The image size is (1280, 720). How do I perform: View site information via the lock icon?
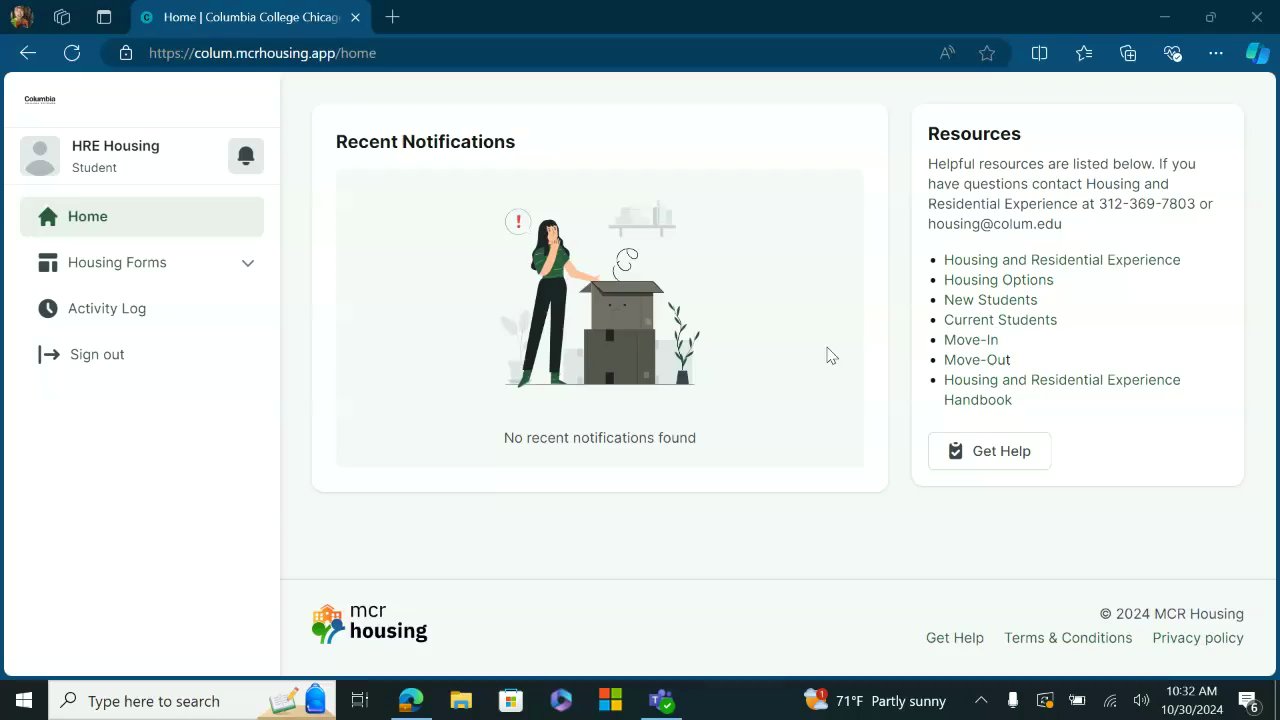(126, 53)
